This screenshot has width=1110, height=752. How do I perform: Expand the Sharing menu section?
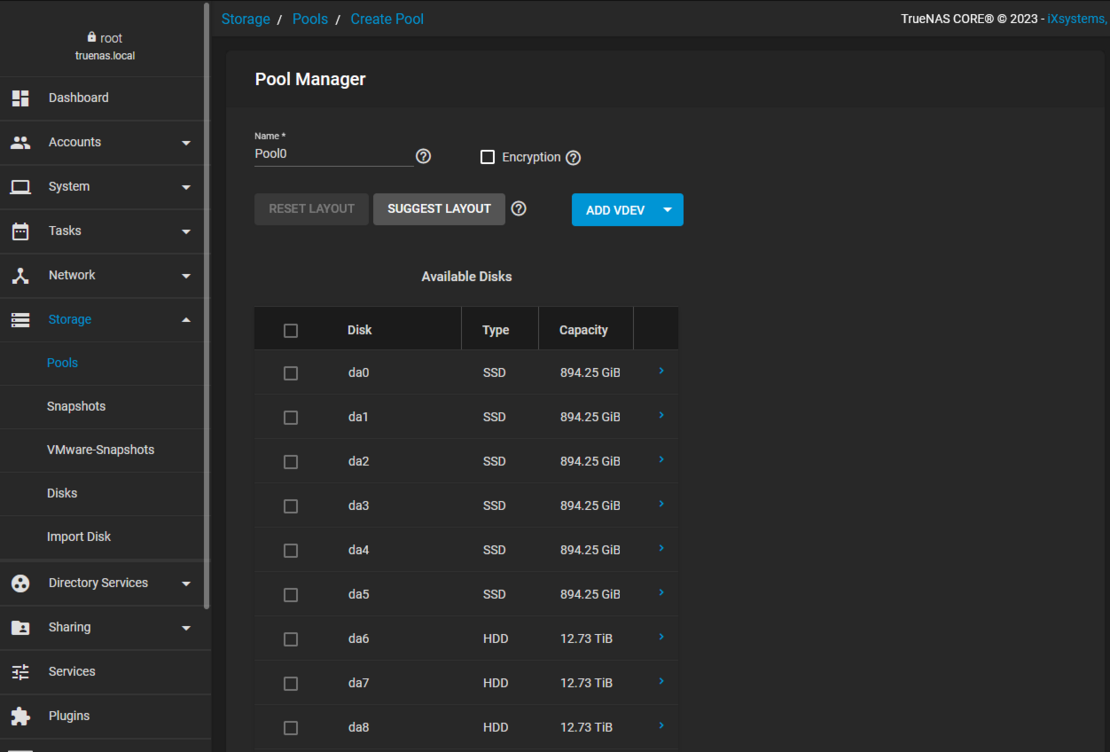click(x=186, y=628)
